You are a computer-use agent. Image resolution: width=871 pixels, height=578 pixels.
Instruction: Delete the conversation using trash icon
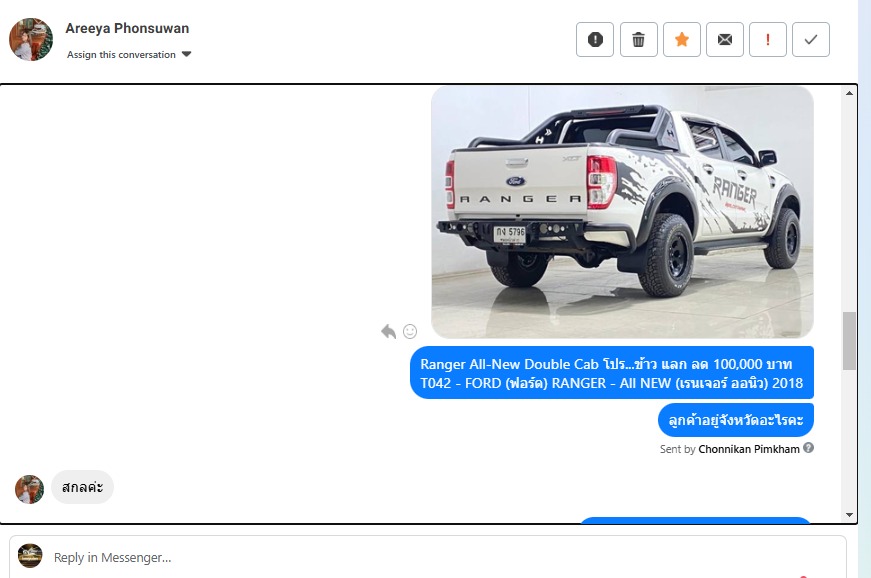(x=638, y=39)
